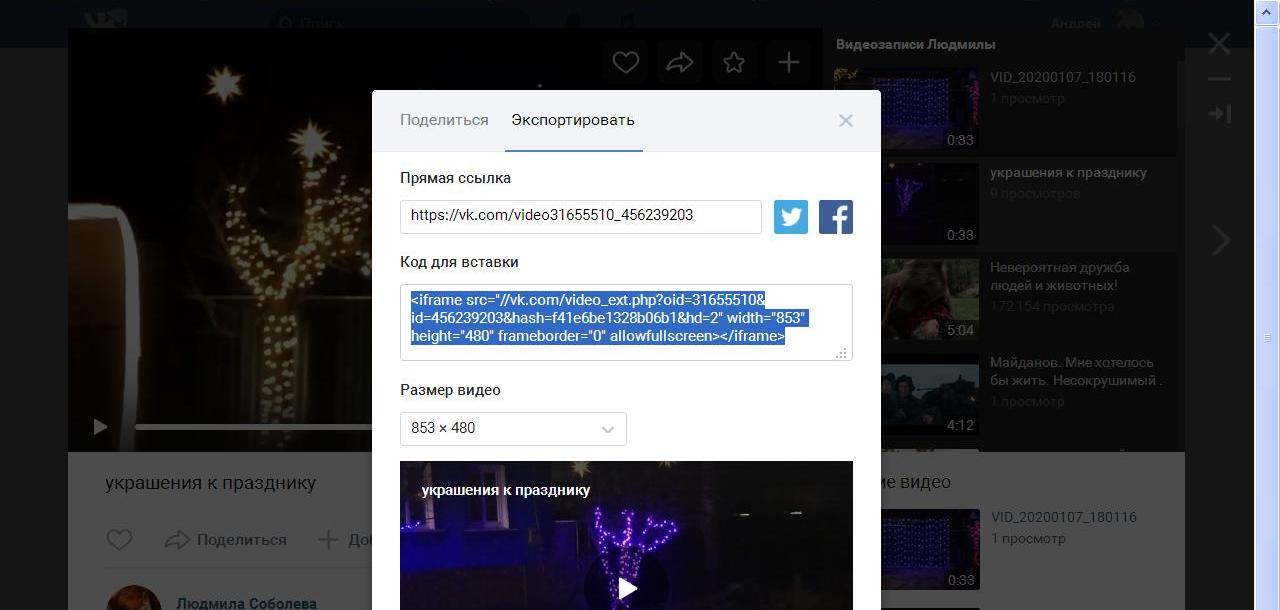Click the main video progress bar

253,427
